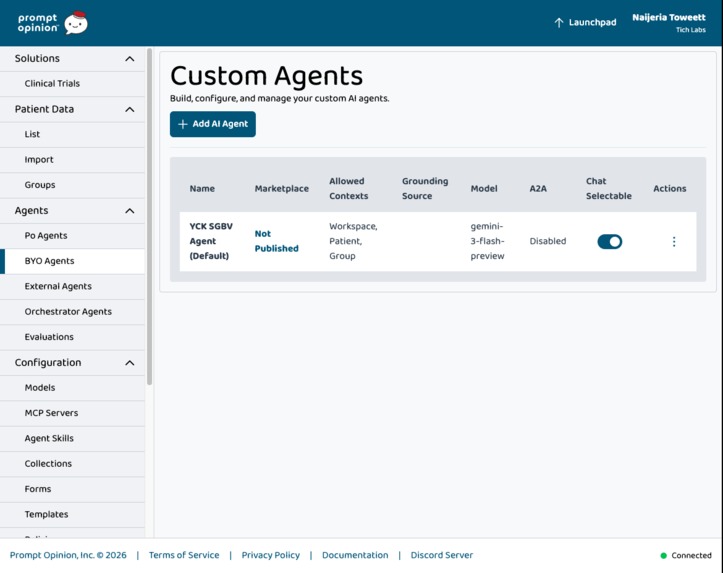This screenshot has width=723, height=573.
Task: Click the Prompt Opinion mascot logo
Action: (x=76, y=23)
